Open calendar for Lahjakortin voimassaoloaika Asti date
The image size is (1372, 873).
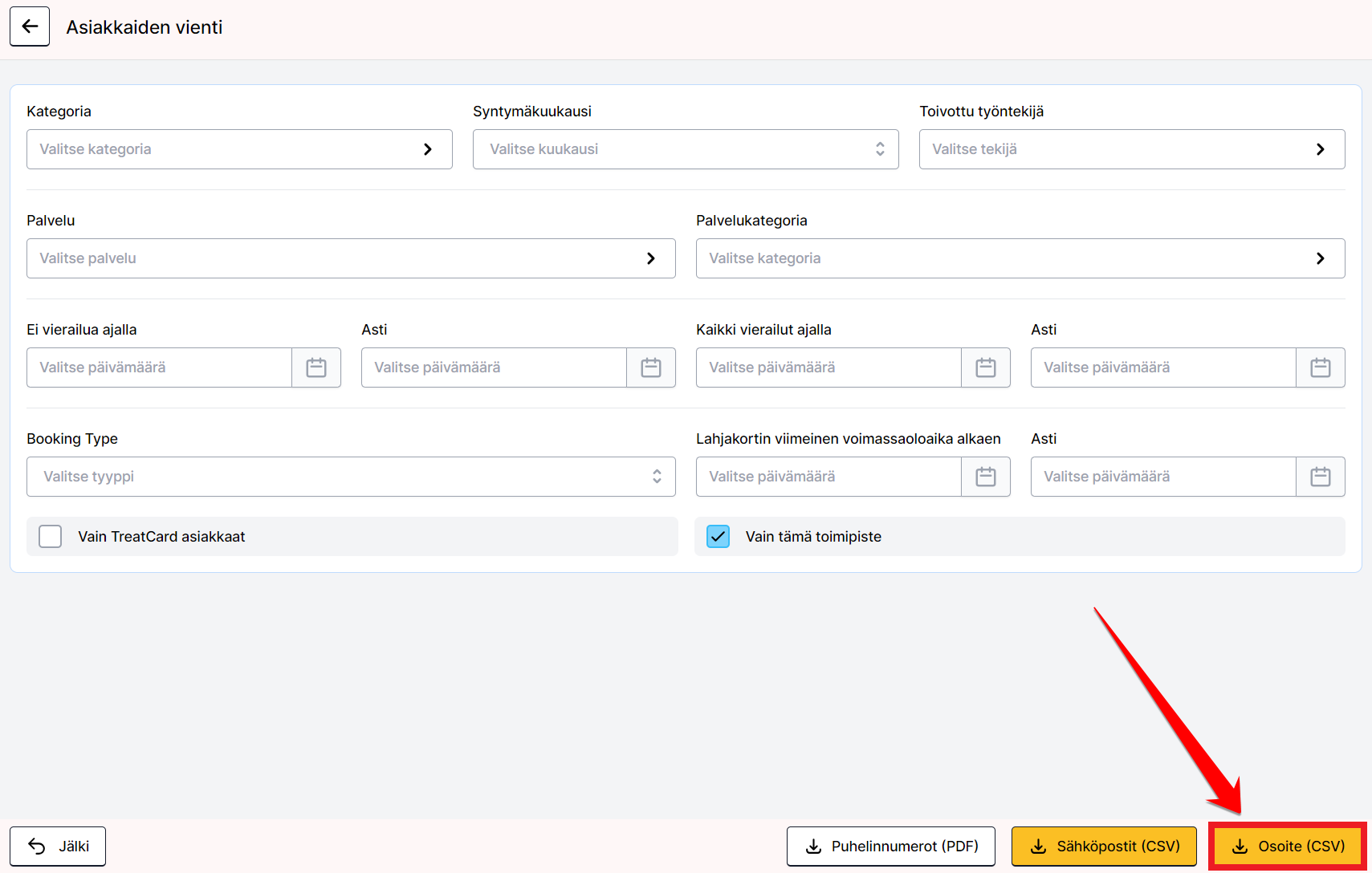[x=1321, y=477]
